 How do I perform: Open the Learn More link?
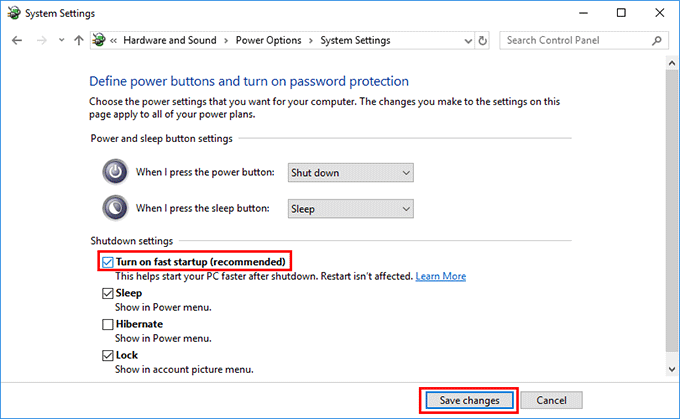[x=441, y=276]
